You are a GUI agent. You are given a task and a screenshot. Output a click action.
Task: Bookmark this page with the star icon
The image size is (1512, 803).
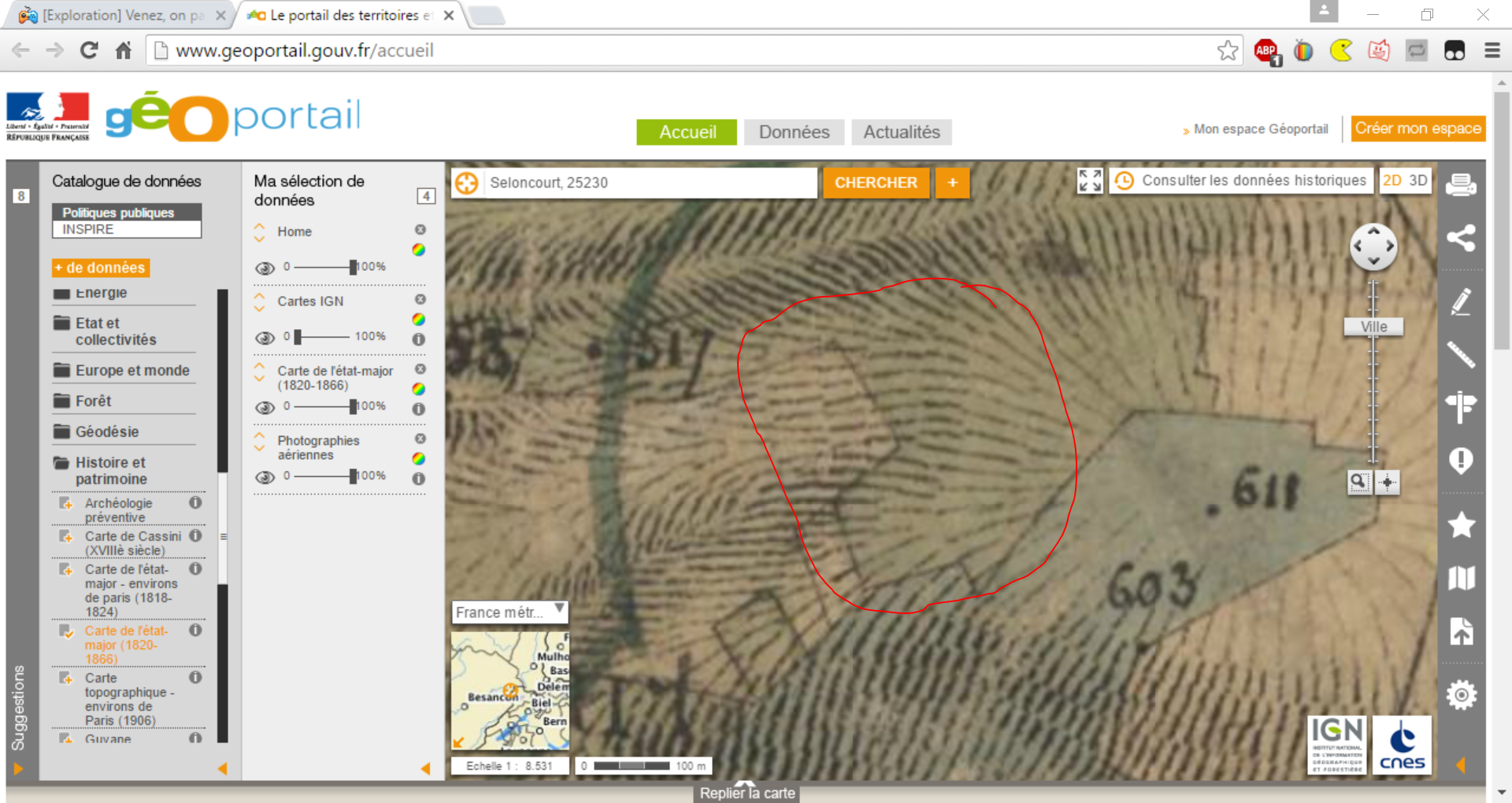tap(1228, 50)
